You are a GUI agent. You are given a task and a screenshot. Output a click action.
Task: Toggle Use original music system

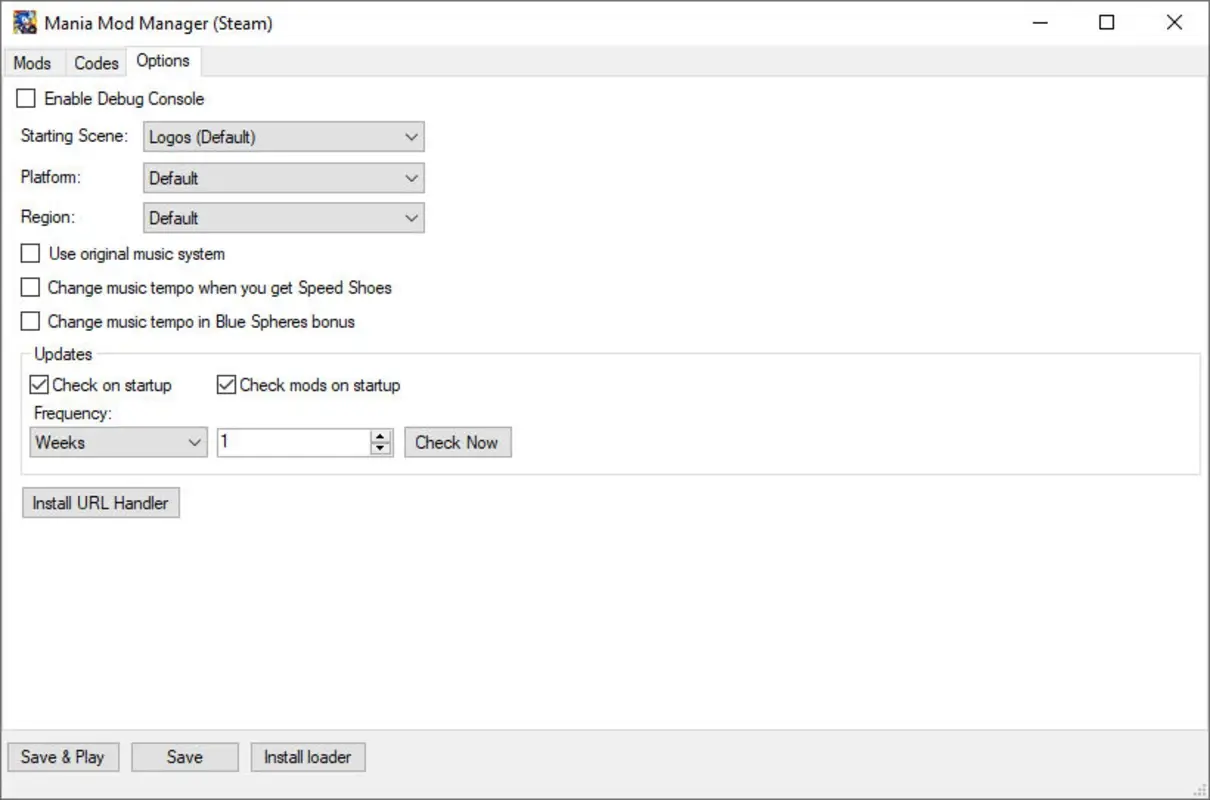[x=30, y=253]
